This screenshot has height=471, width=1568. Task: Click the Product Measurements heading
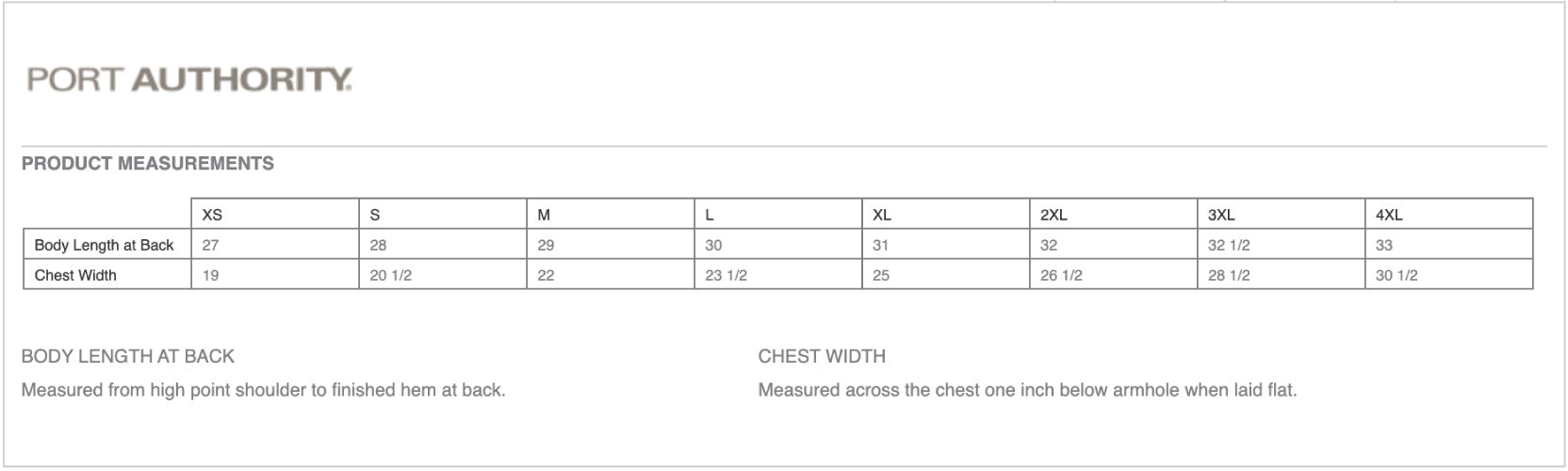(x=148, y=163)
